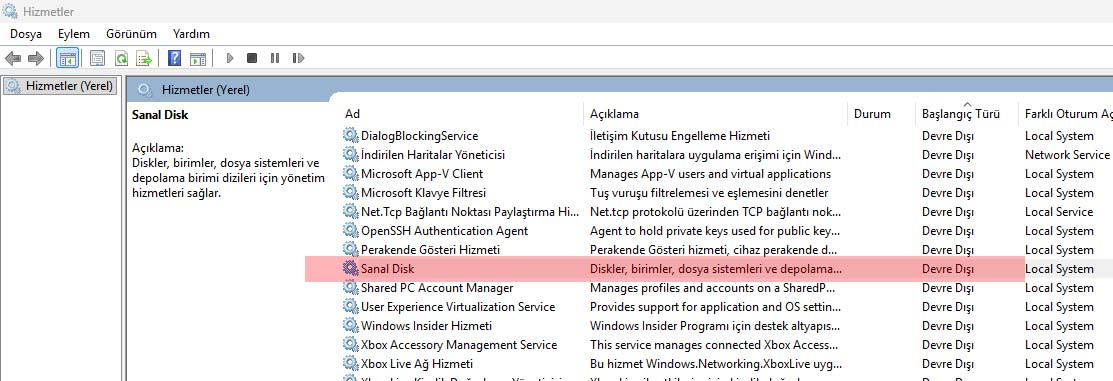The image size is (1113, 381).
Task: Click 'Devre Dışı' in the Sanal Disk row
Action: tap(948, 269)
